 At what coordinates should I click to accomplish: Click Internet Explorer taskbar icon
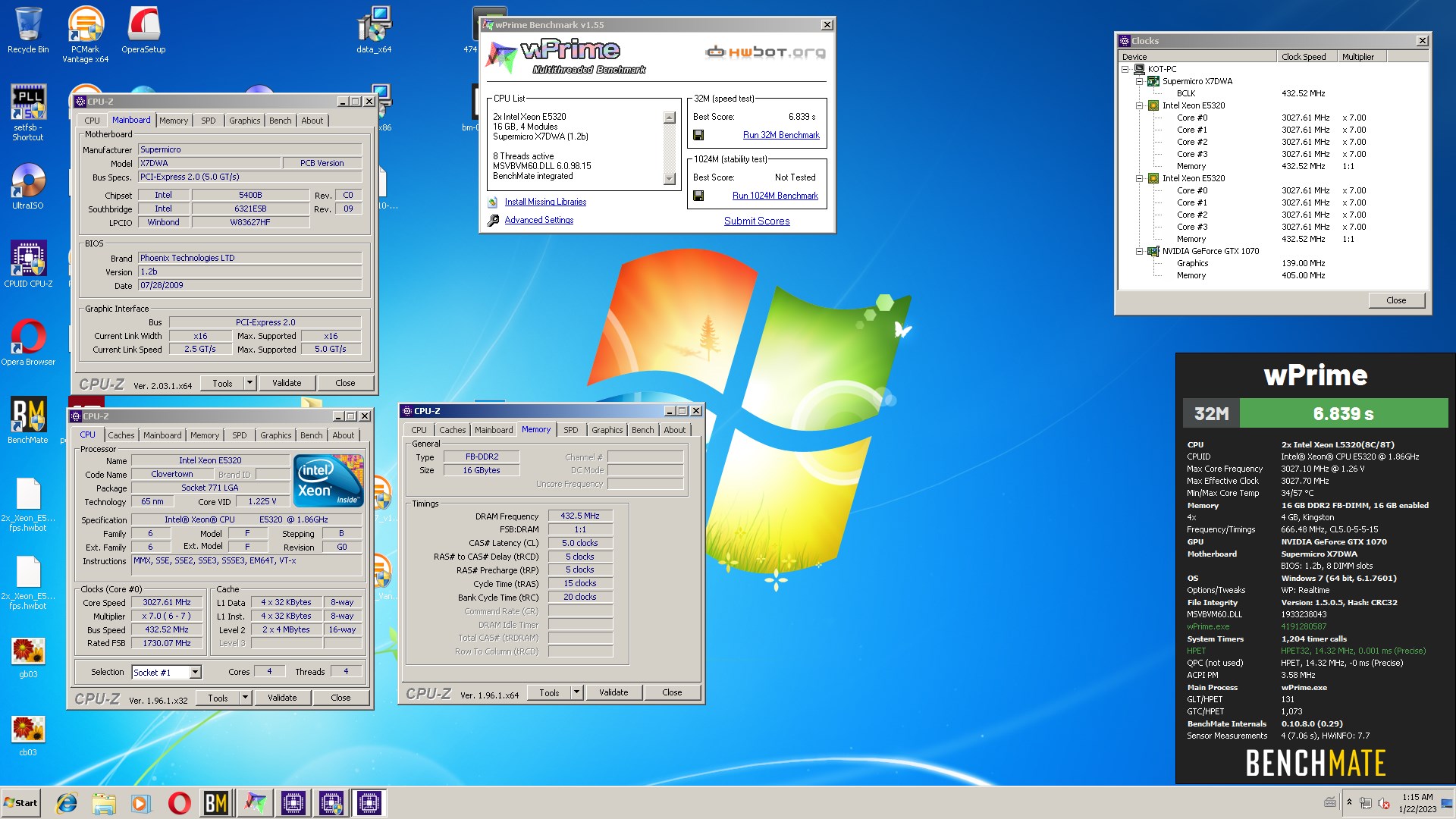(67, 803)
